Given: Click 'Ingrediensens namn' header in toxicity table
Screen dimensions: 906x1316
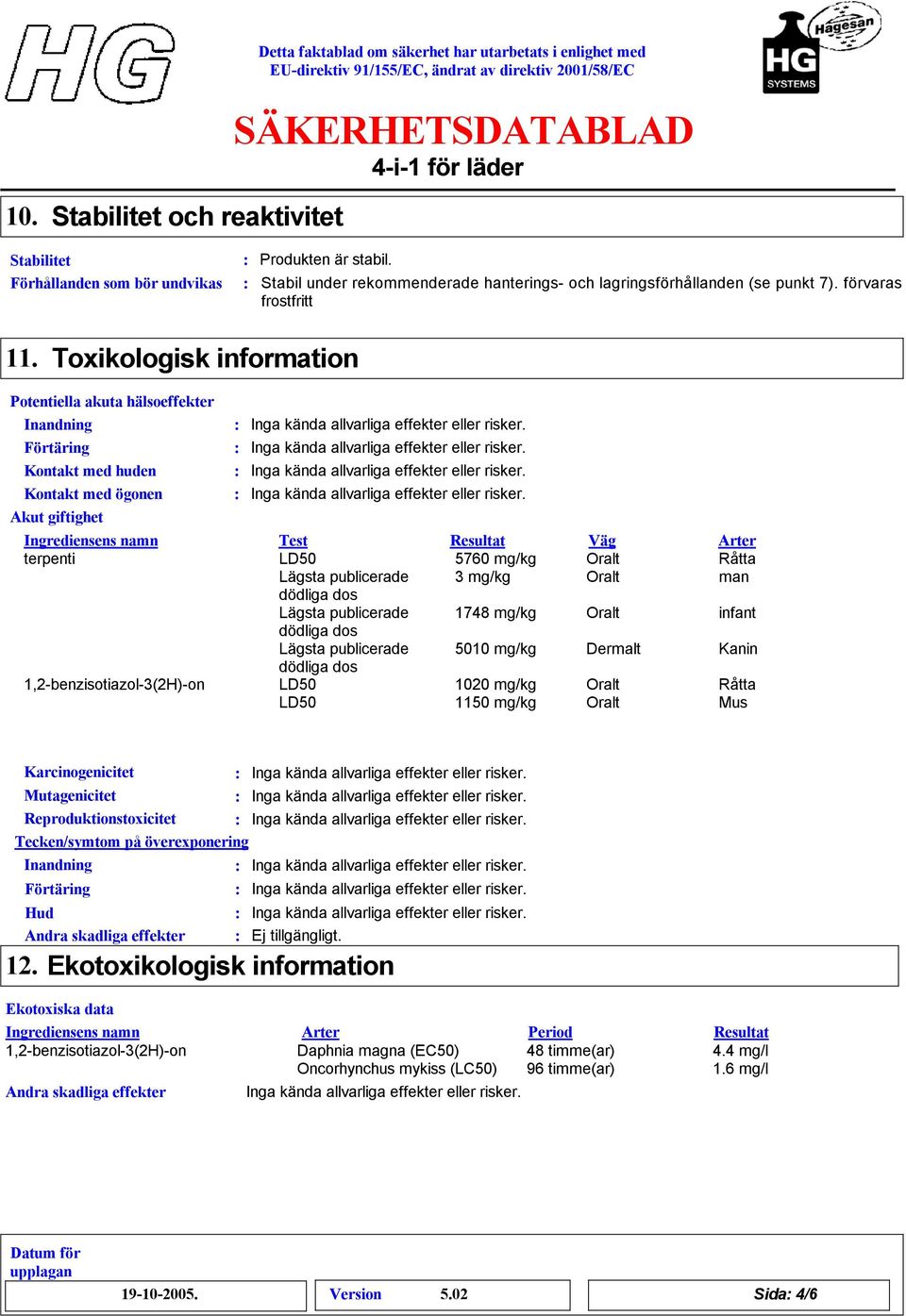Looking at the screenshot, I should coord(91,541).
